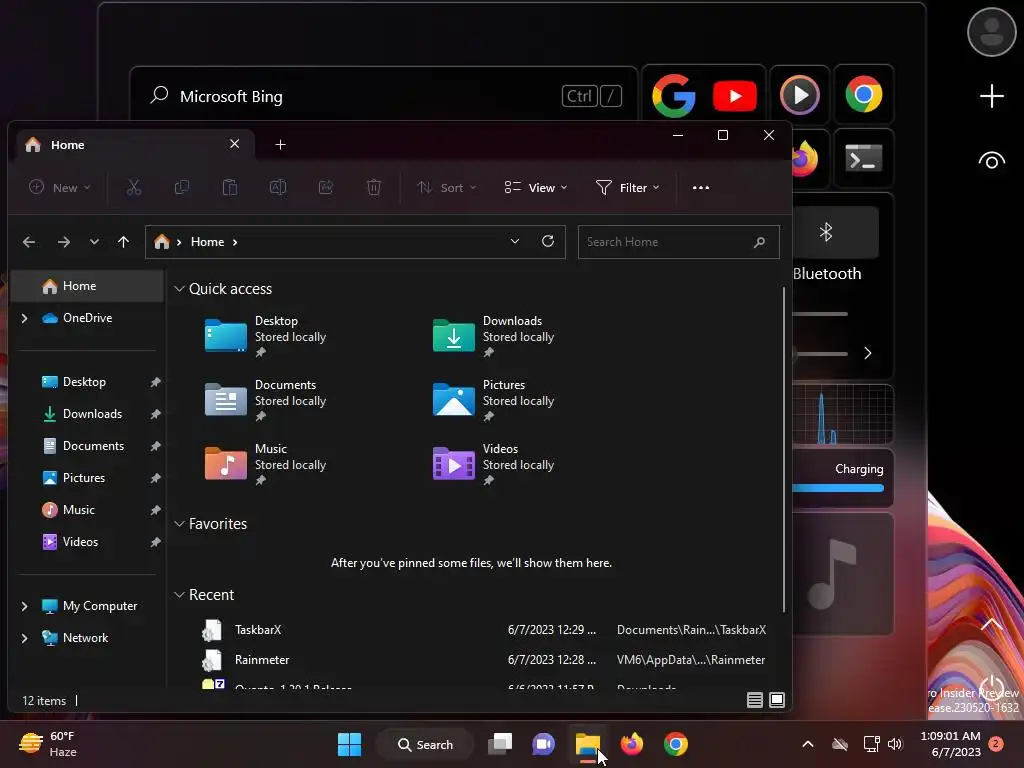Switch to details view icon in status bar
The image size is (1024, 768).
click(754, 700)
